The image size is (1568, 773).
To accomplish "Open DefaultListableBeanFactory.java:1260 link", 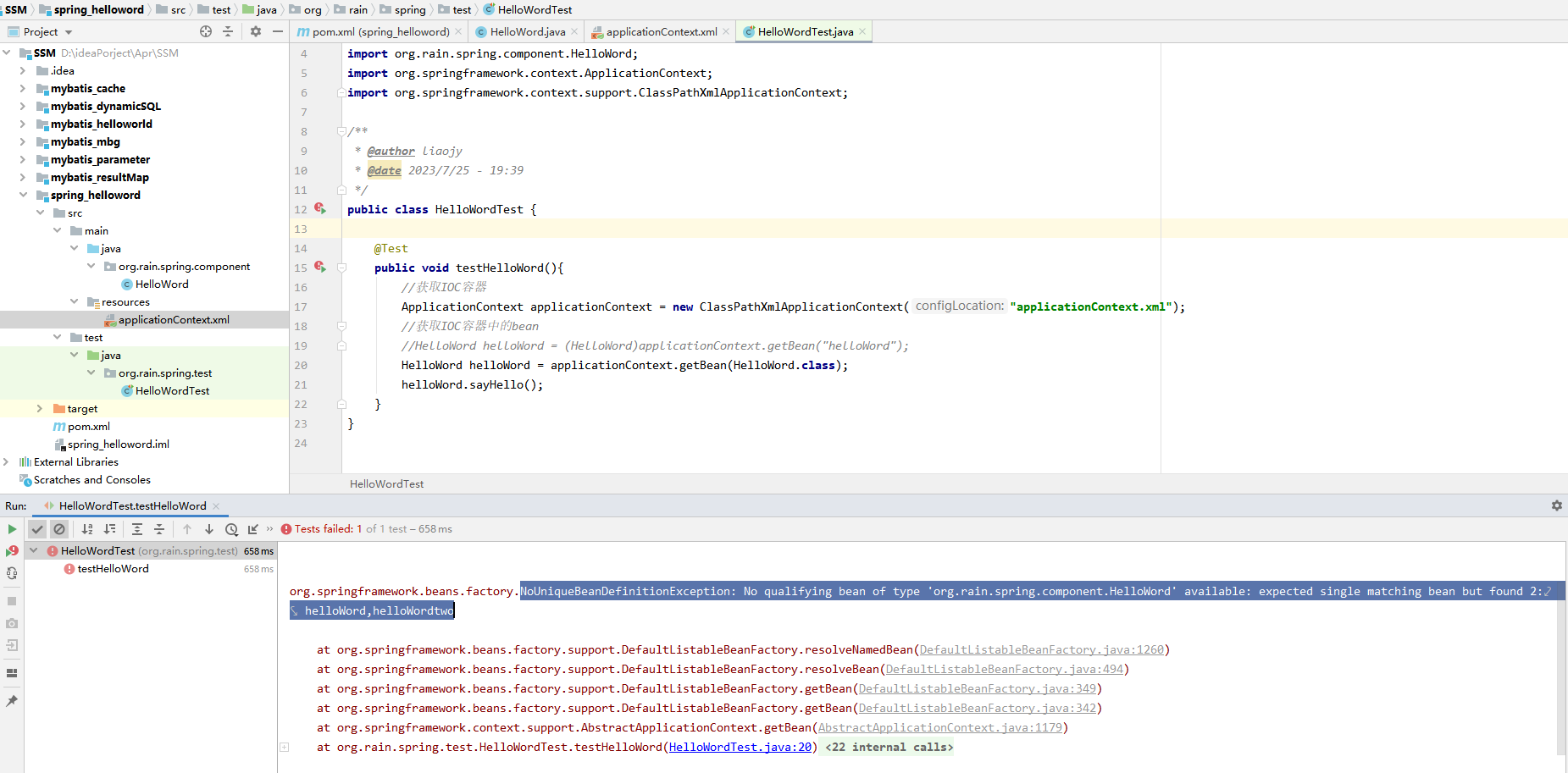I will [1042, 649].
